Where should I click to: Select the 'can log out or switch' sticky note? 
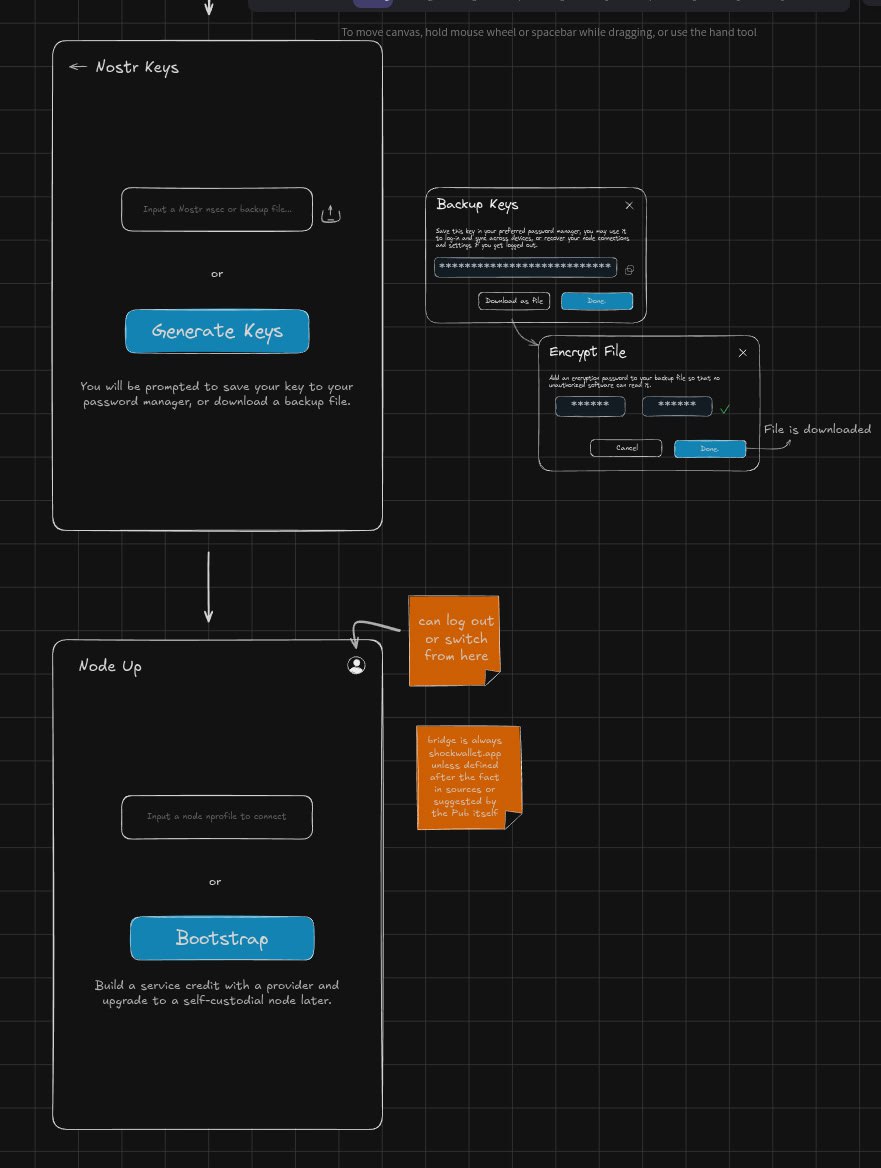[x=455, y=639]
